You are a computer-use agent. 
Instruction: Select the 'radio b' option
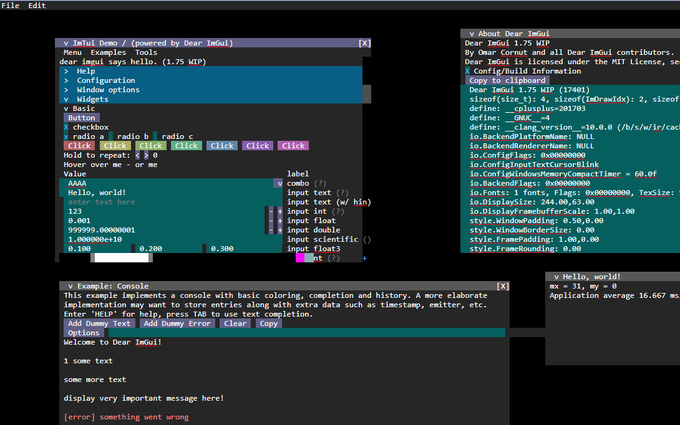[111, 137]
